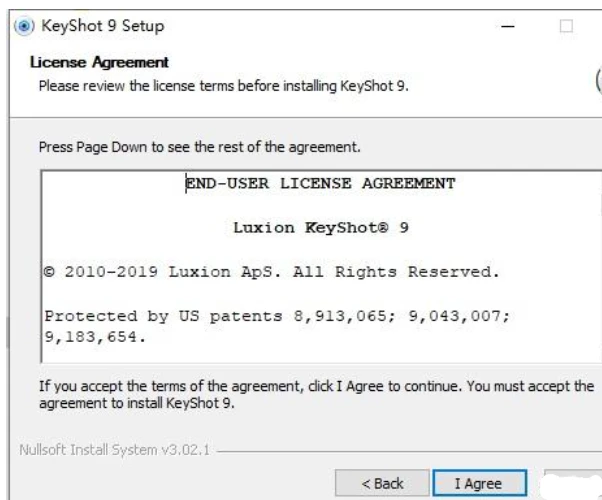
Task: Click the bold License Agreement header
Action: pos(99,62)
